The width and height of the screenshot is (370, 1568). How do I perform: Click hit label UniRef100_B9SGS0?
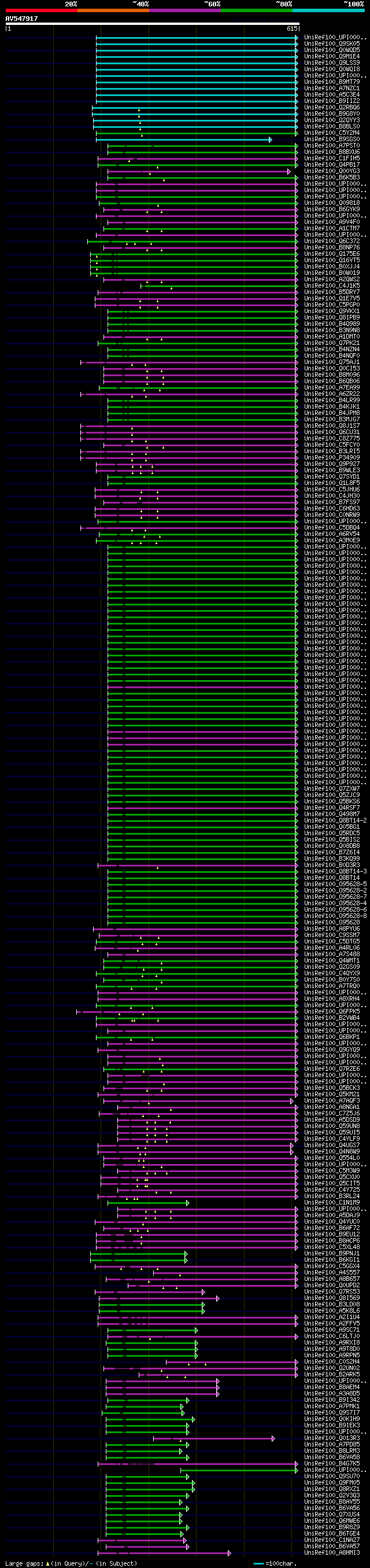pos(332,140)
